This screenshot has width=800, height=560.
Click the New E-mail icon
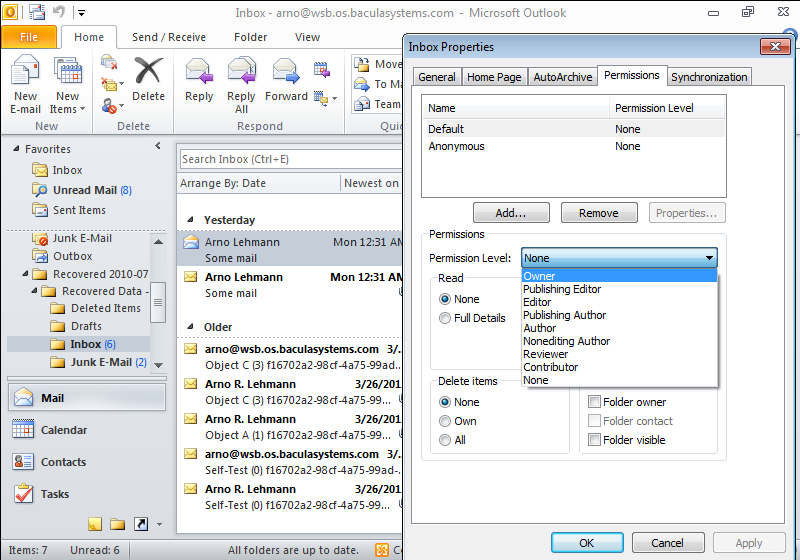25,70
